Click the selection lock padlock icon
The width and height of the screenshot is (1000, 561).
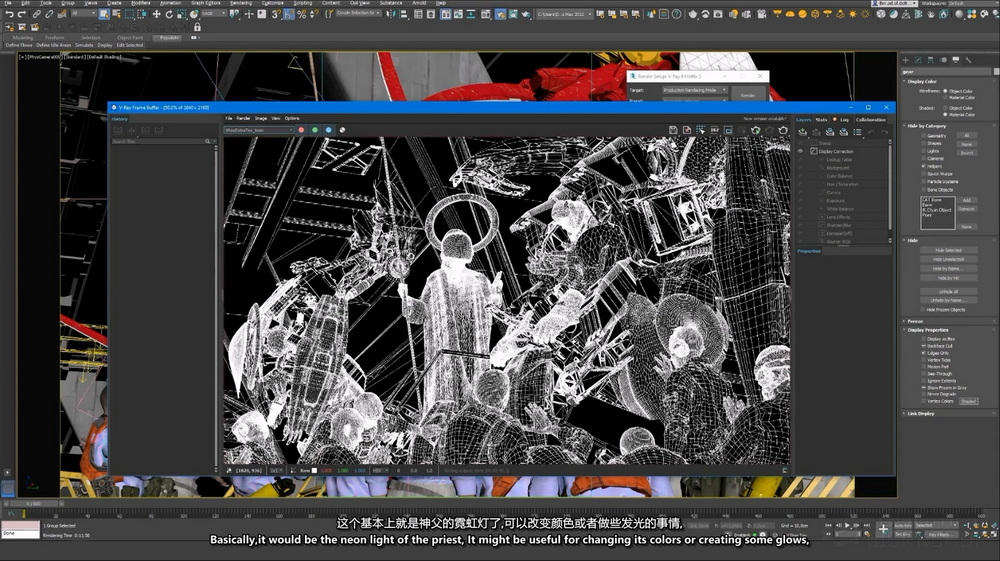[x=197, y=27]
